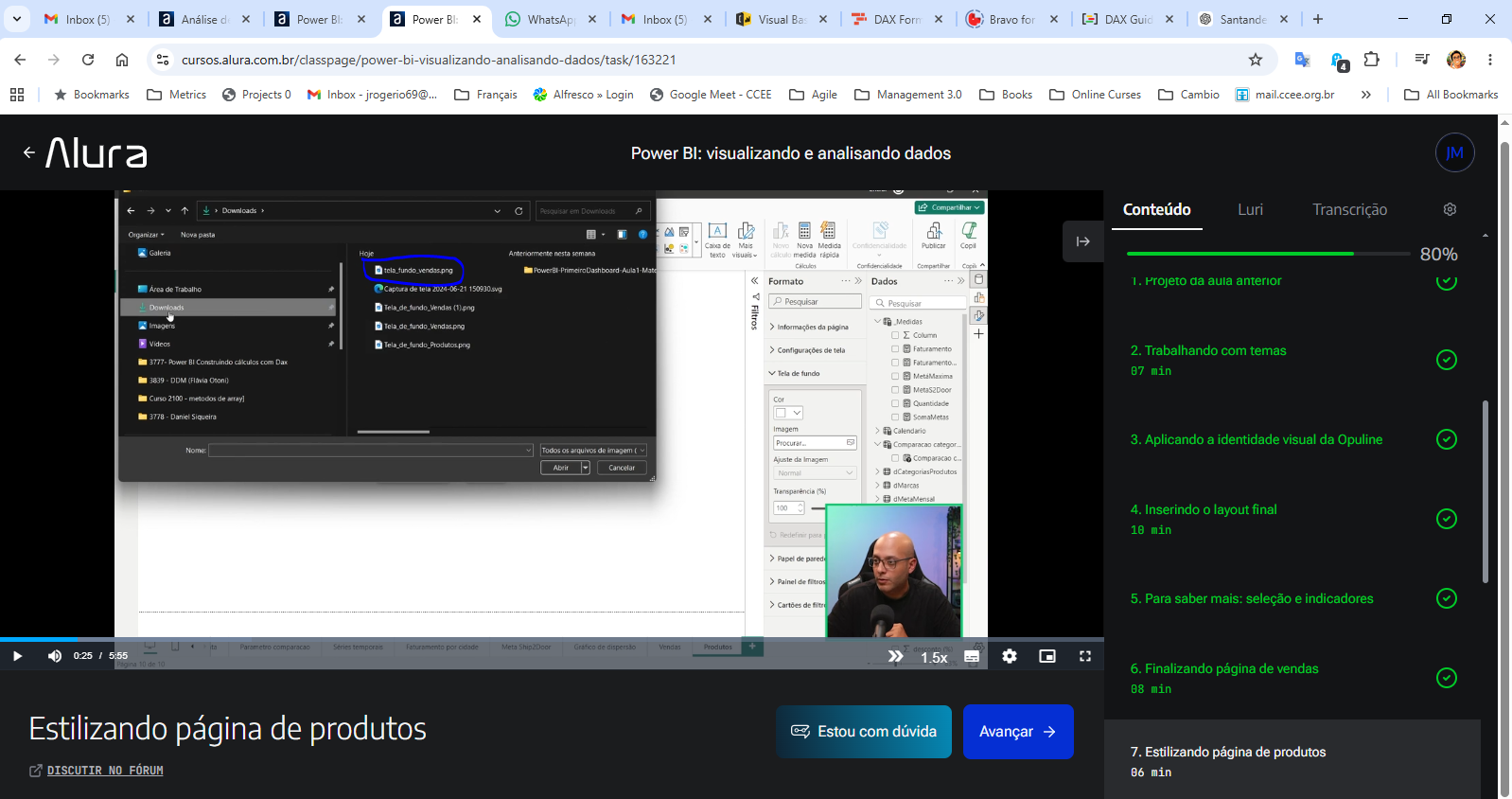Open the Metrics bookmarks folder
The width and height of the screenshot is (1512, 799).
point(177,95)
